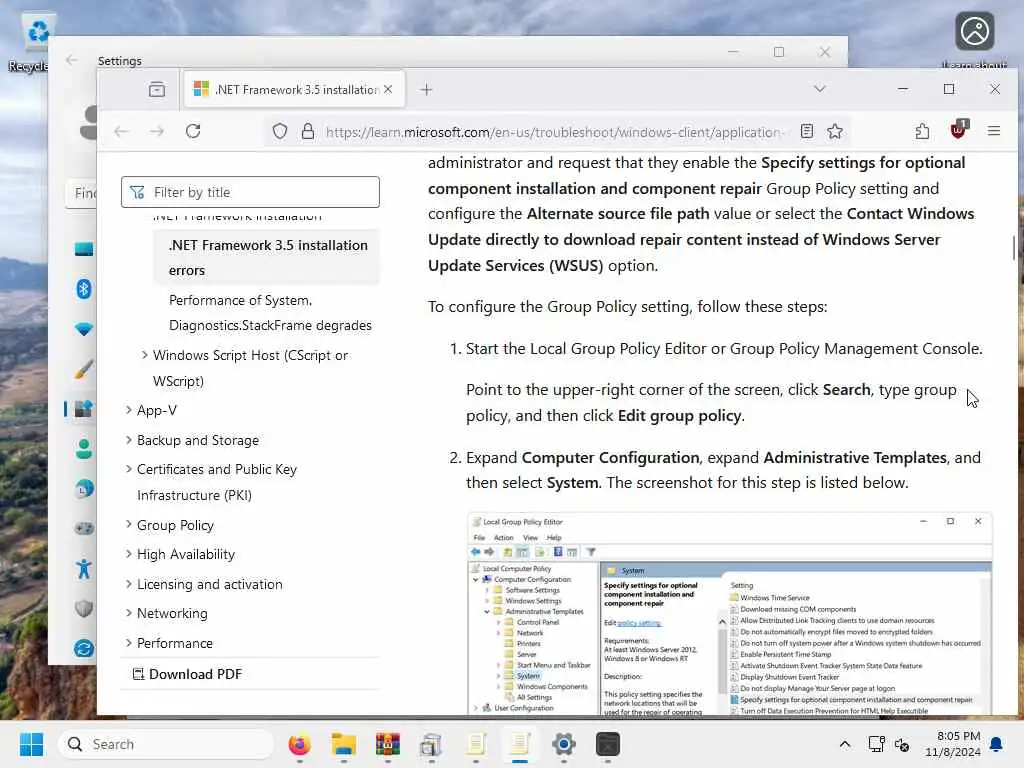Open Network wifi section in Settings sidebar

[84, 329]
